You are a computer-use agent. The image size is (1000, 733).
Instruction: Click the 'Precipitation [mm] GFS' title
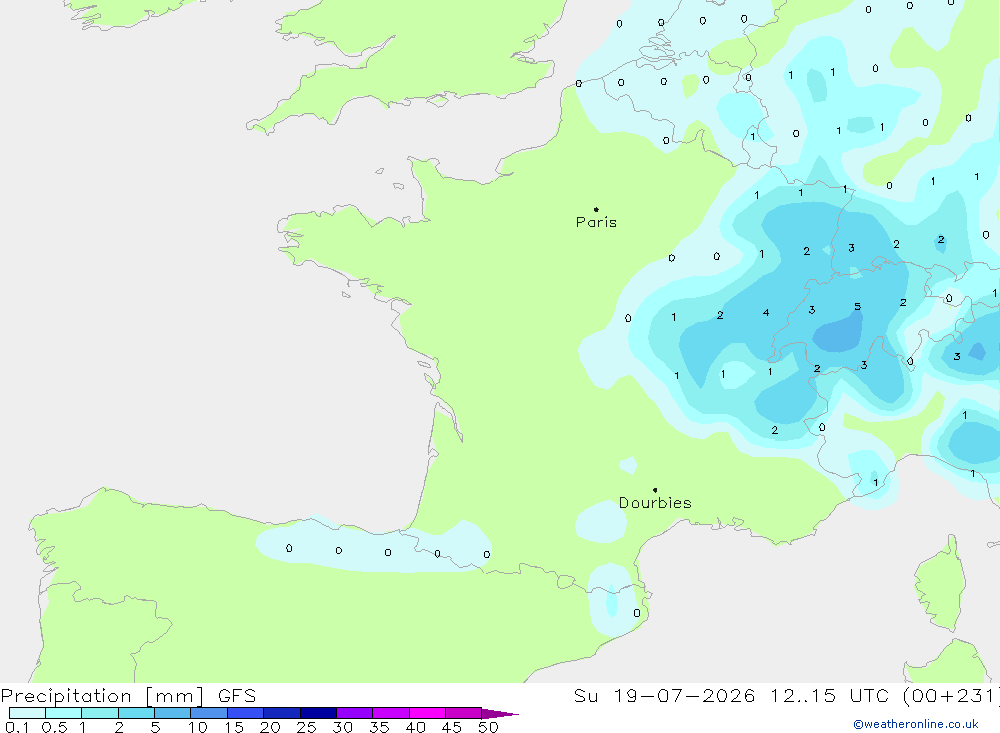click(128, 695)
